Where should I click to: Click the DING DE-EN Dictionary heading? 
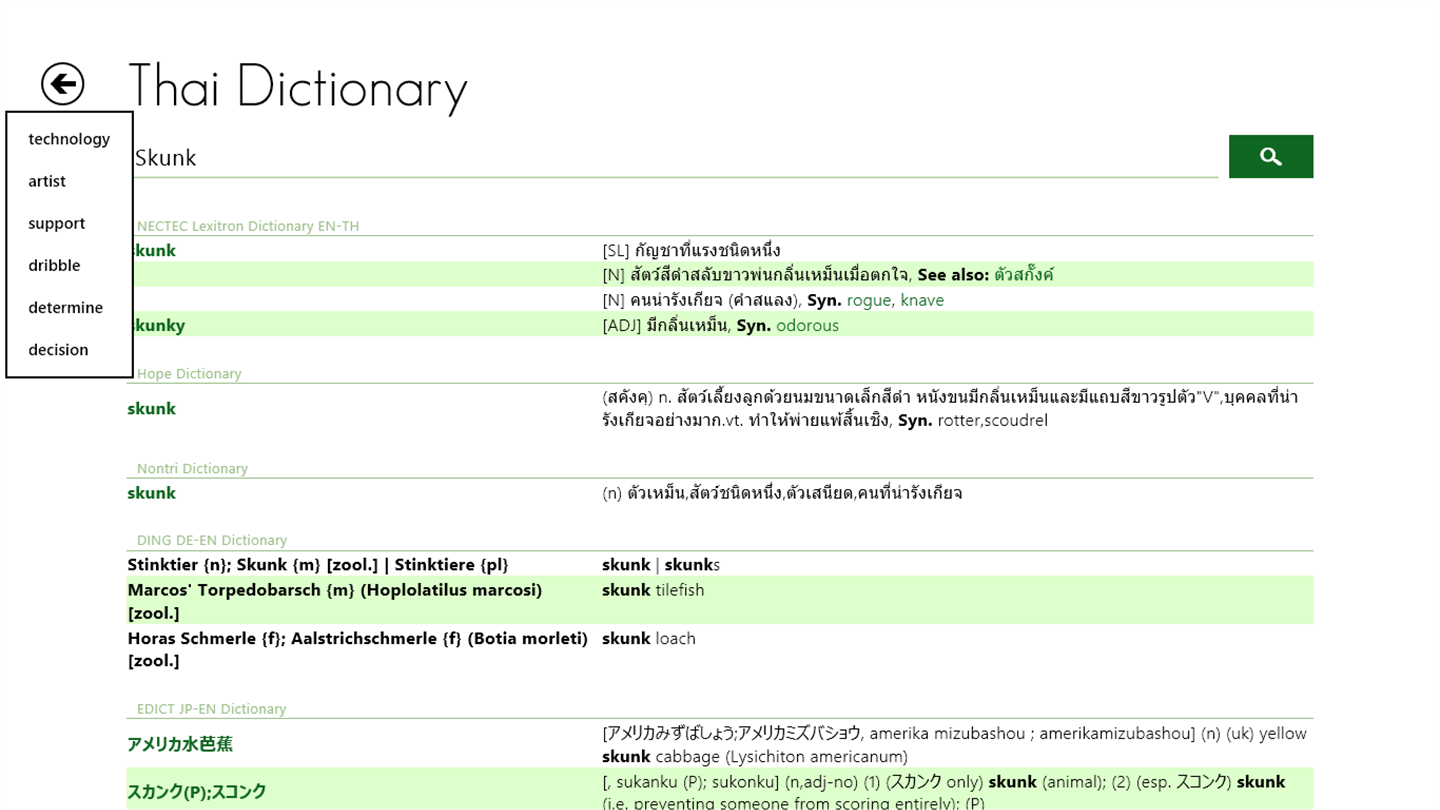tap(212, 540)
